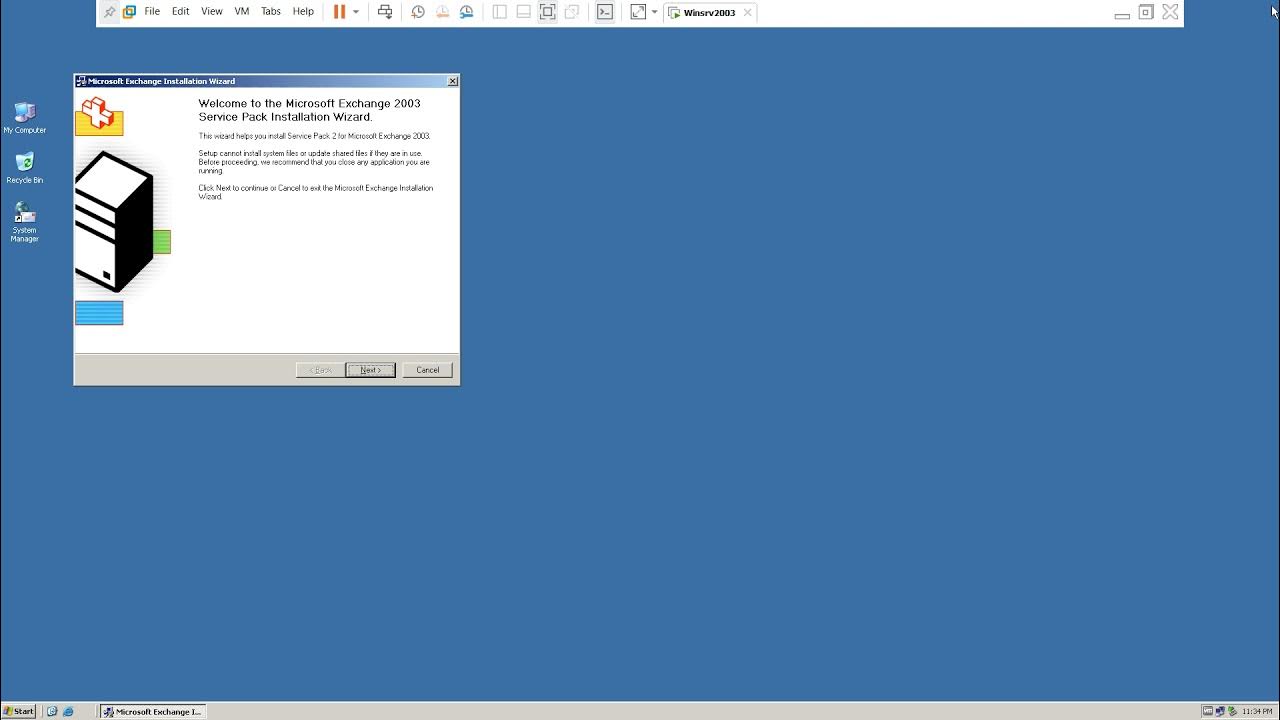The image size is (1280, 720).
Task: Click the network tray icon
Action: pyautogui.click(x=1220, y=711)
